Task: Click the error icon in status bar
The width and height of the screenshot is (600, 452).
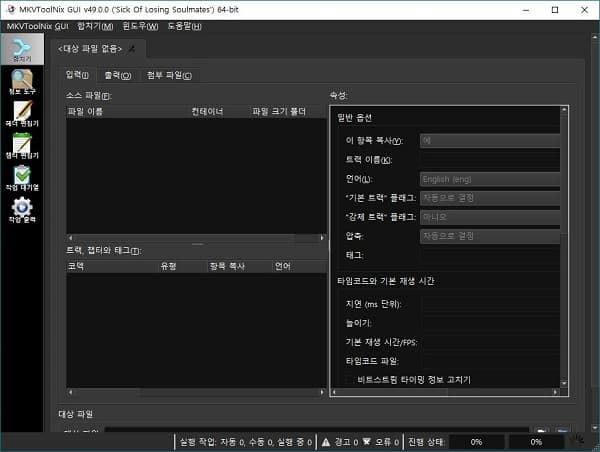Action: click(367, 442)
